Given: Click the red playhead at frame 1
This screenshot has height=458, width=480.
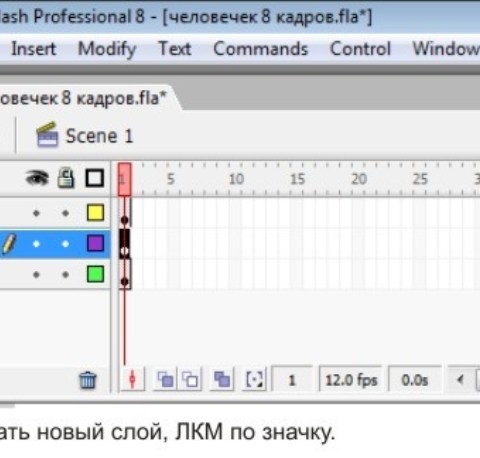Looking at the screenshot, I should 124,179.
